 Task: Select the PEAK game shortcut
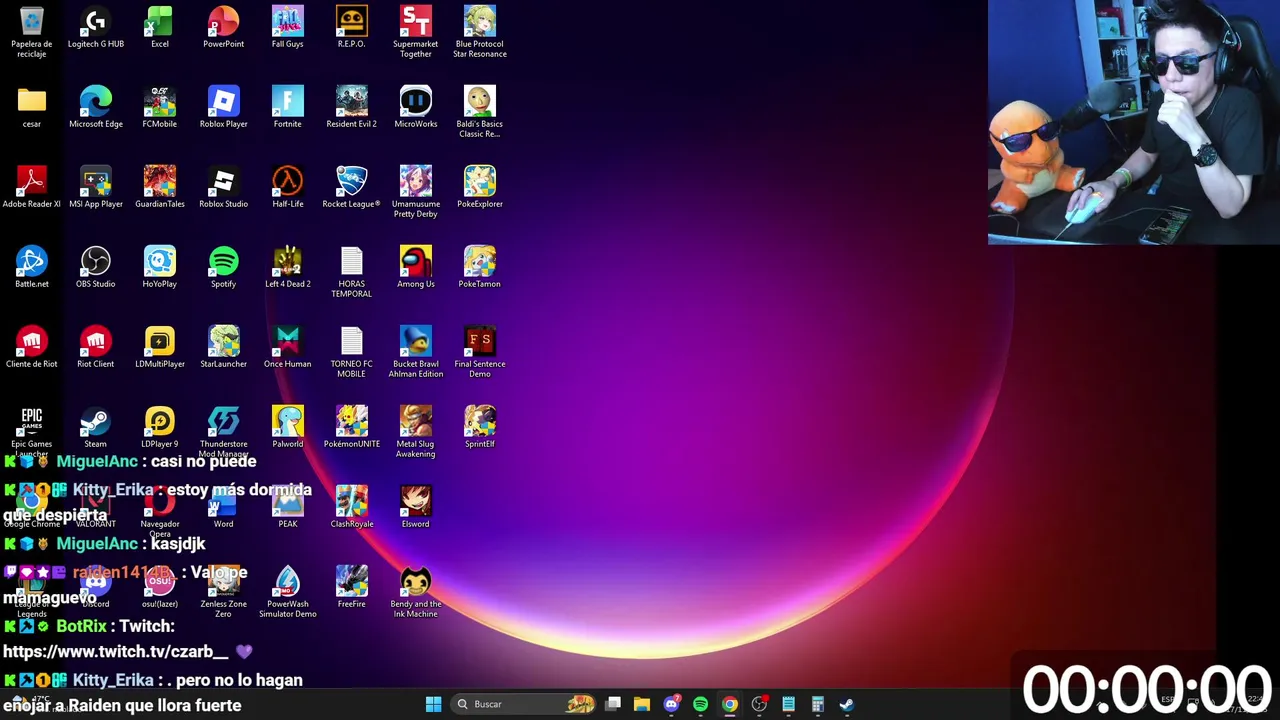287,508
